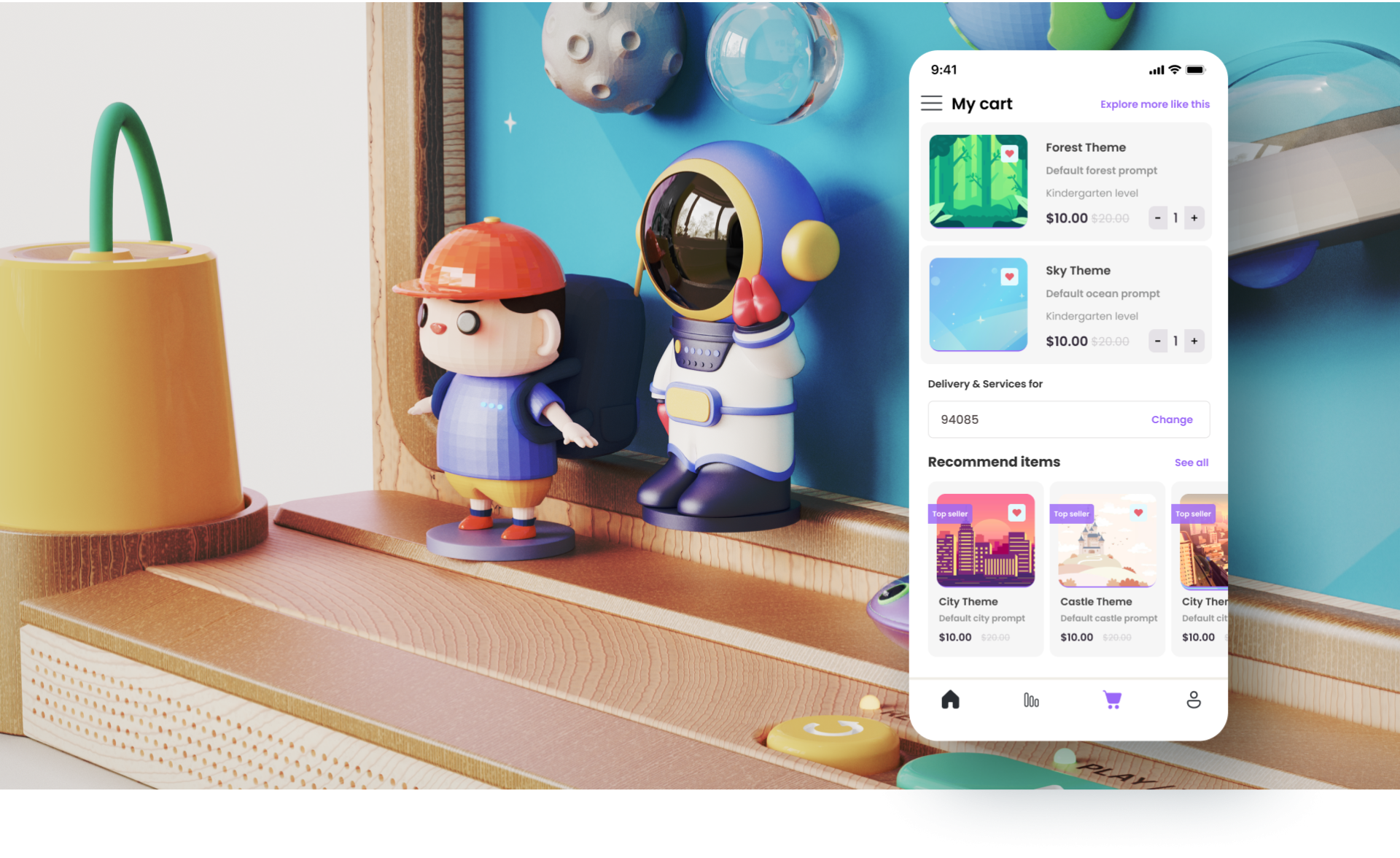Viewport: 1400px width, 858px height.
Task: Click the Forest Theme title text
Action: point(1086,147)
